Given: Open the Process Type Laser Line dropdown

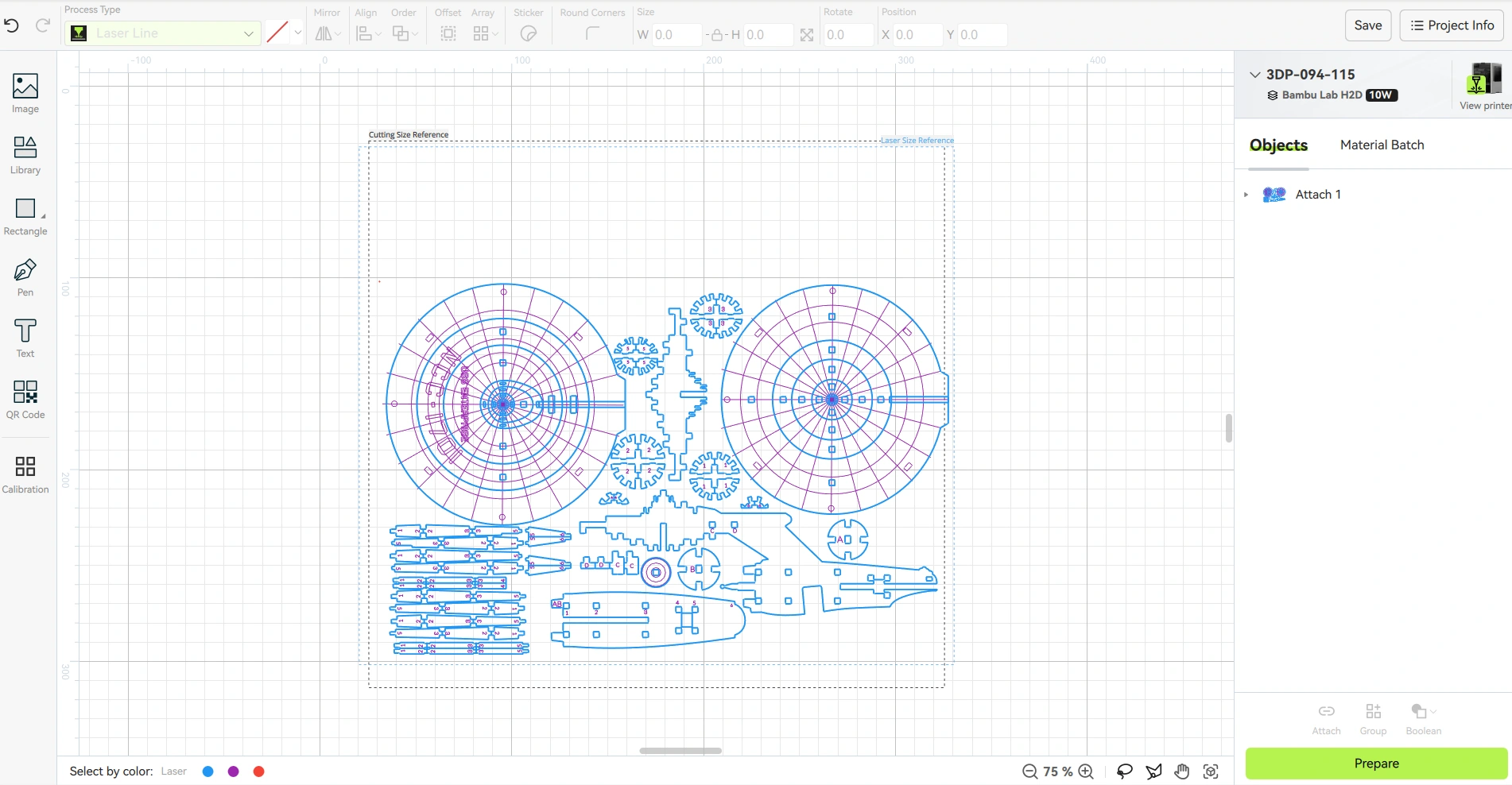Looking at the screenshot, I should click(163, 33).
